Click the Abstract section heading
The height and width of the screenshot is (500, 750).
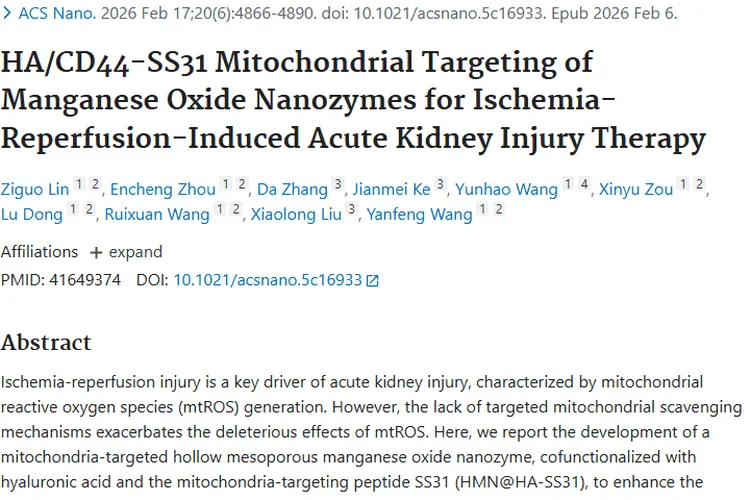click(46, 342)
